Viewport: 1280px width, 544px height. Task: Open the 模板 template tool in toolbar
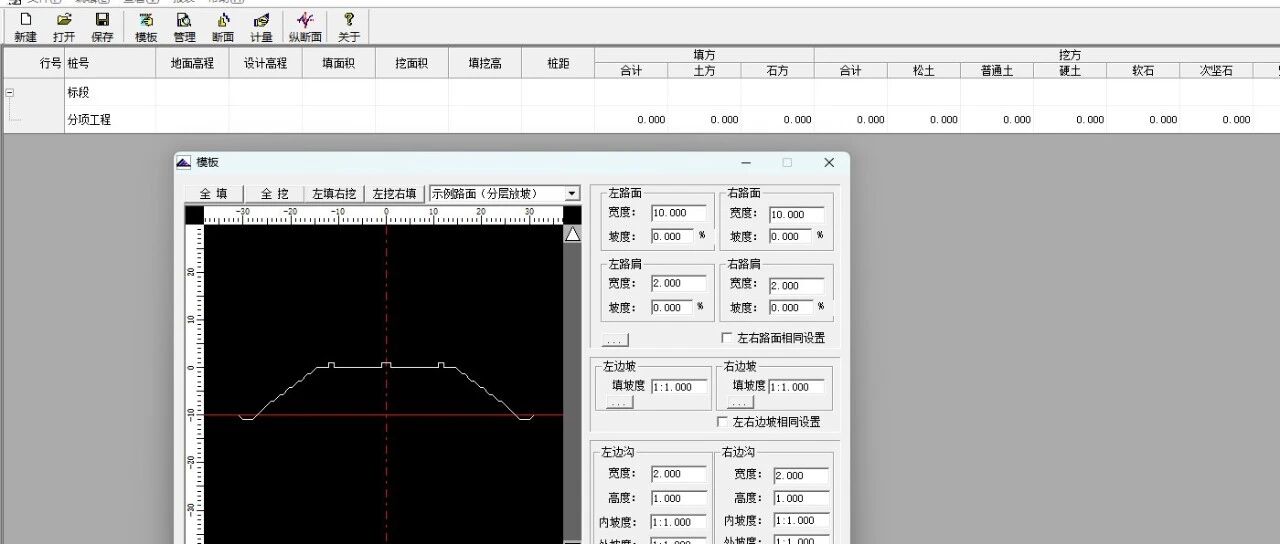click(x=146, y=27)
